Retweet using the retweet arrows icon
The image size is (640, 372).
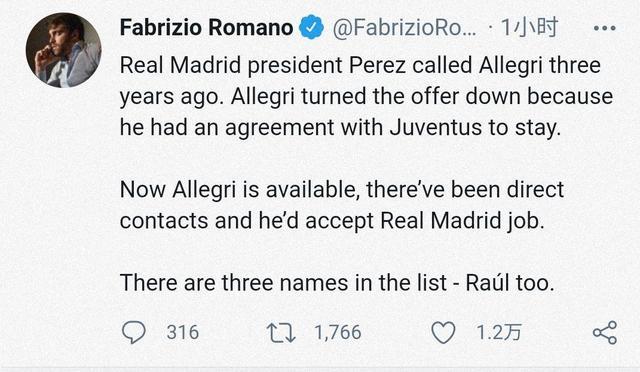point(281,332)
